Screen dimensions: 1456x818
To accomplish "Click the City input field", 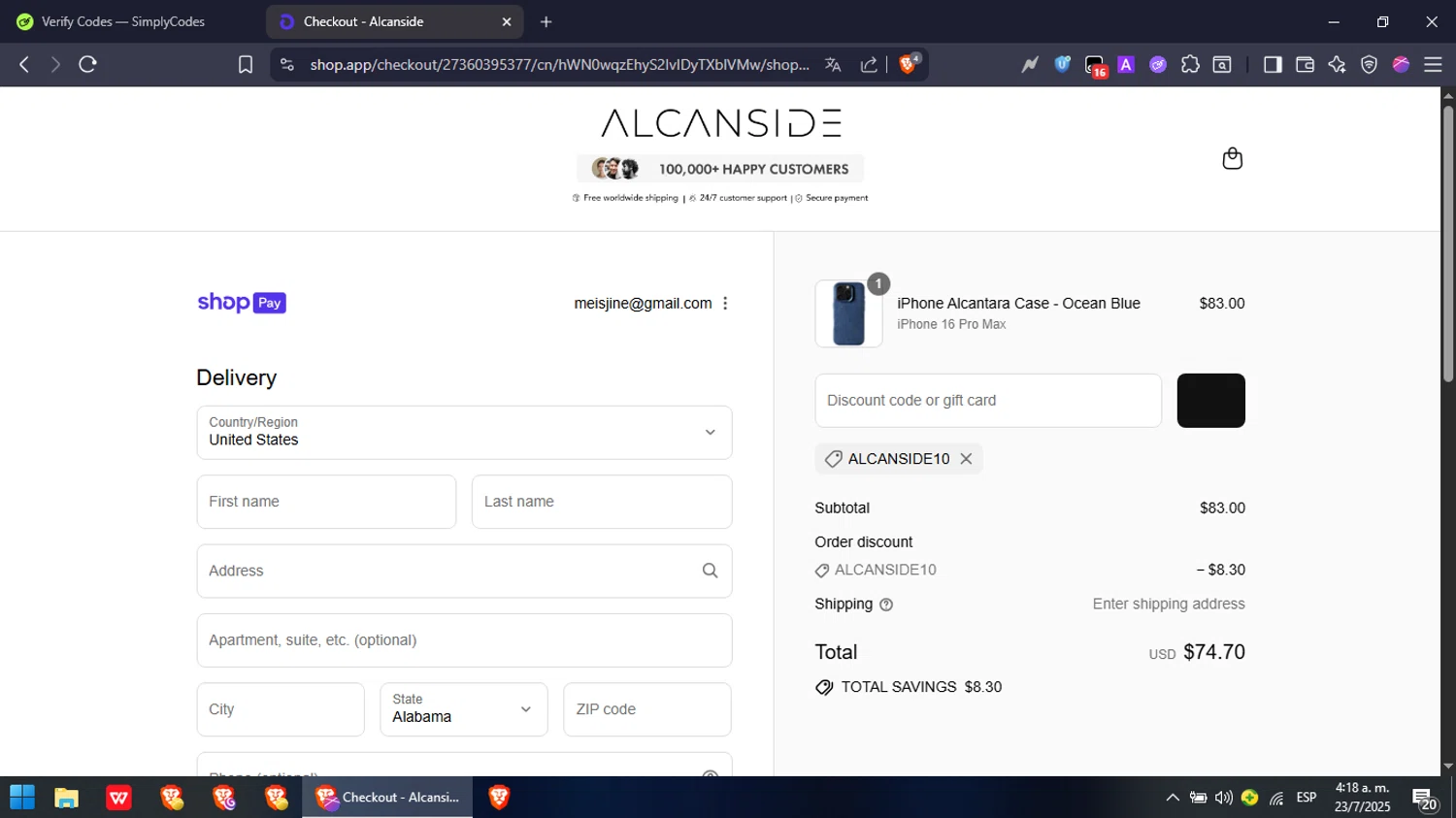I will click(x=281, y=709).
